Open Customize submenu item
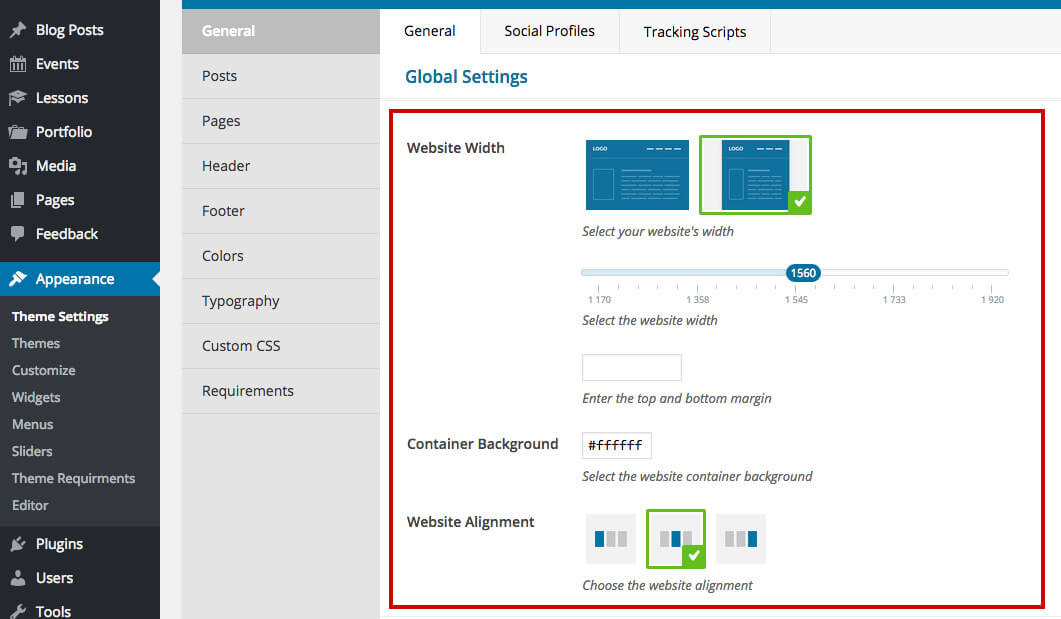The image size is (1061, 619). coord(43,370)
